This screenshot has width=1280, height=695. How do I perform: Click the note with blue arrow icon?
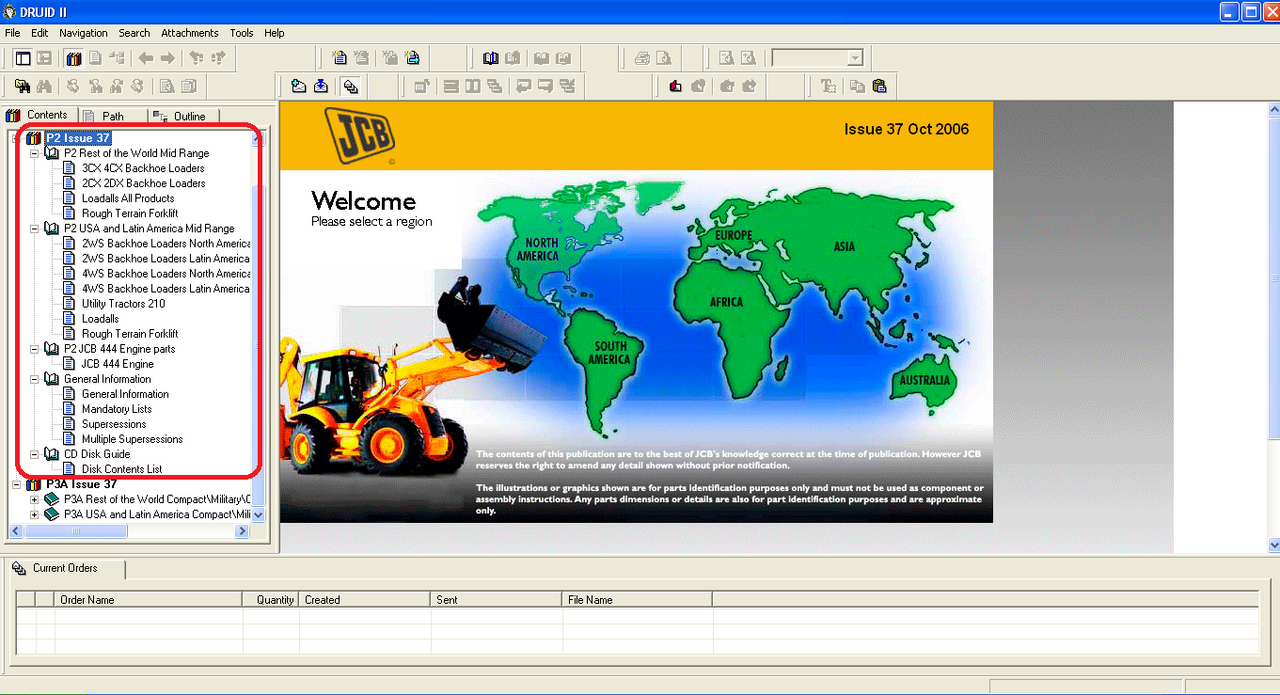412,59
